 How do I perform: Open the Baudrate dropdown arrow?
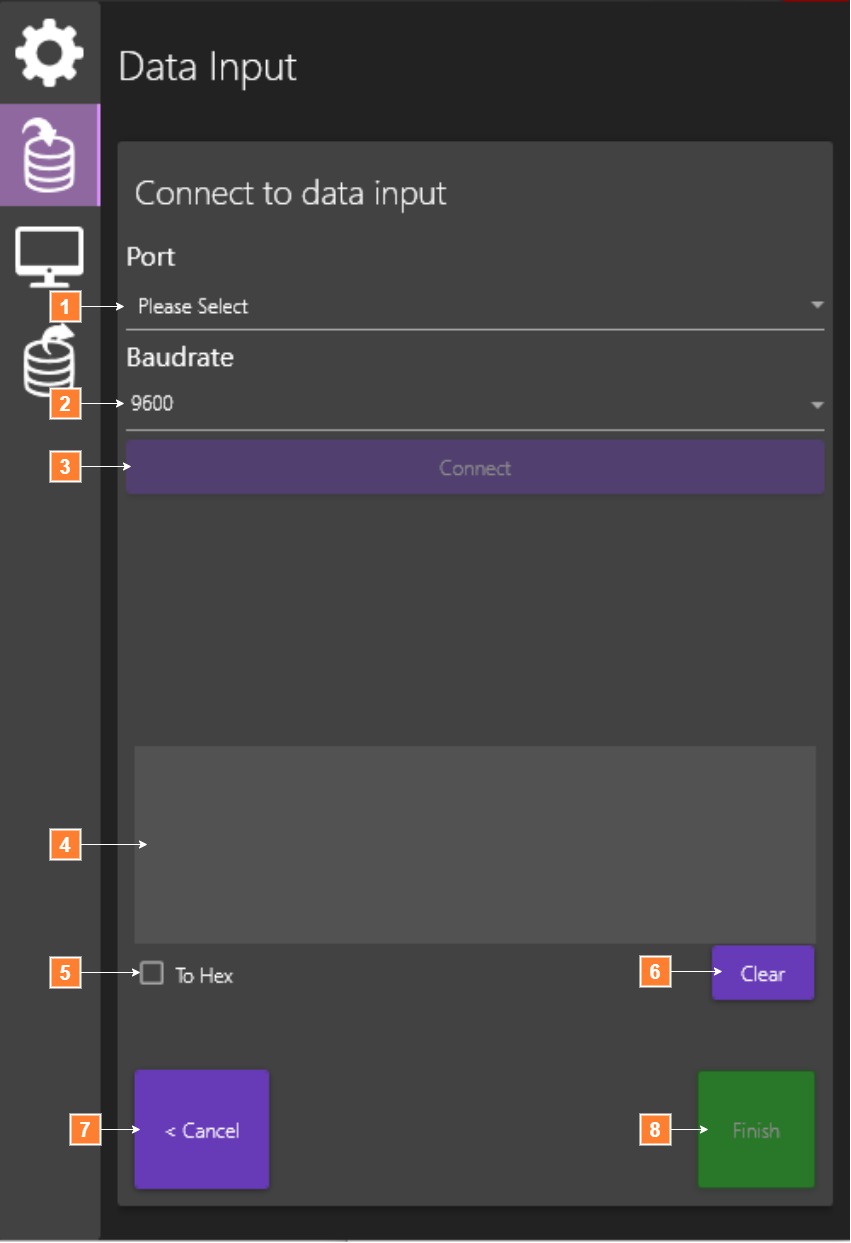tap(816, 405)
